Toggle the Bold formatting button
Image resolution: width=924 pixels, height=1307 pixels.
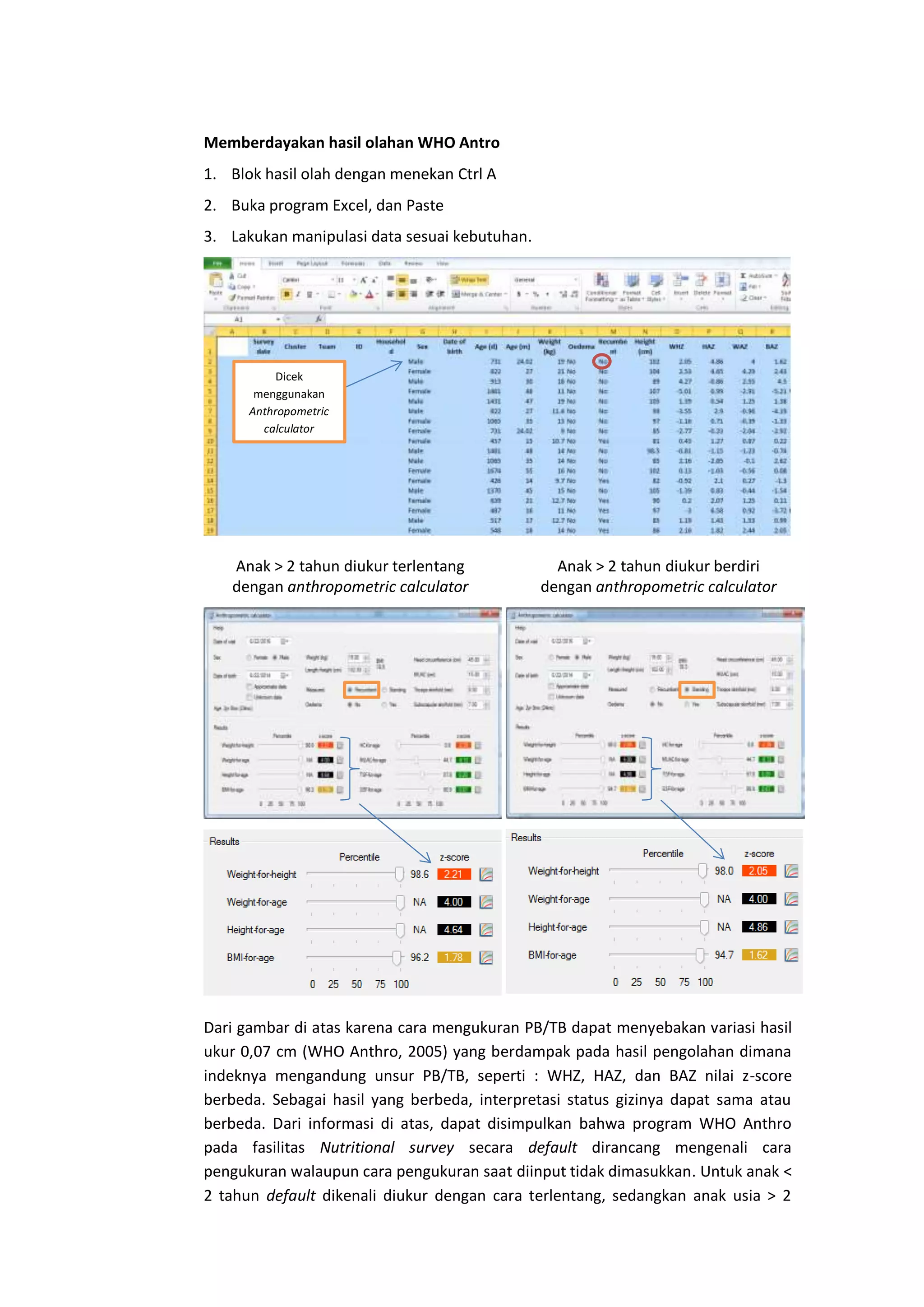[x=287, y=294]
